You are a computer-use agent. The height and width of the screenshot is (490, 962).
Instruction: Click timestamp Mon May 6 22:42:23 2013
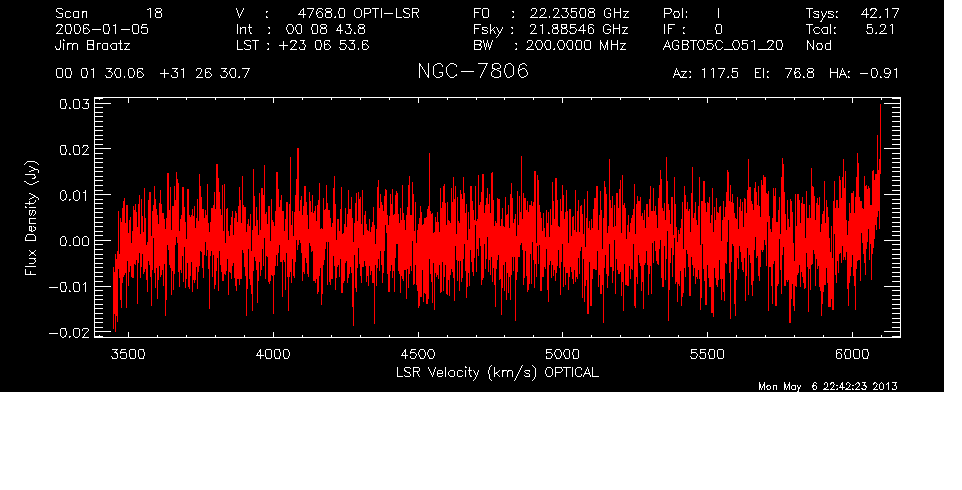point(828,386)
